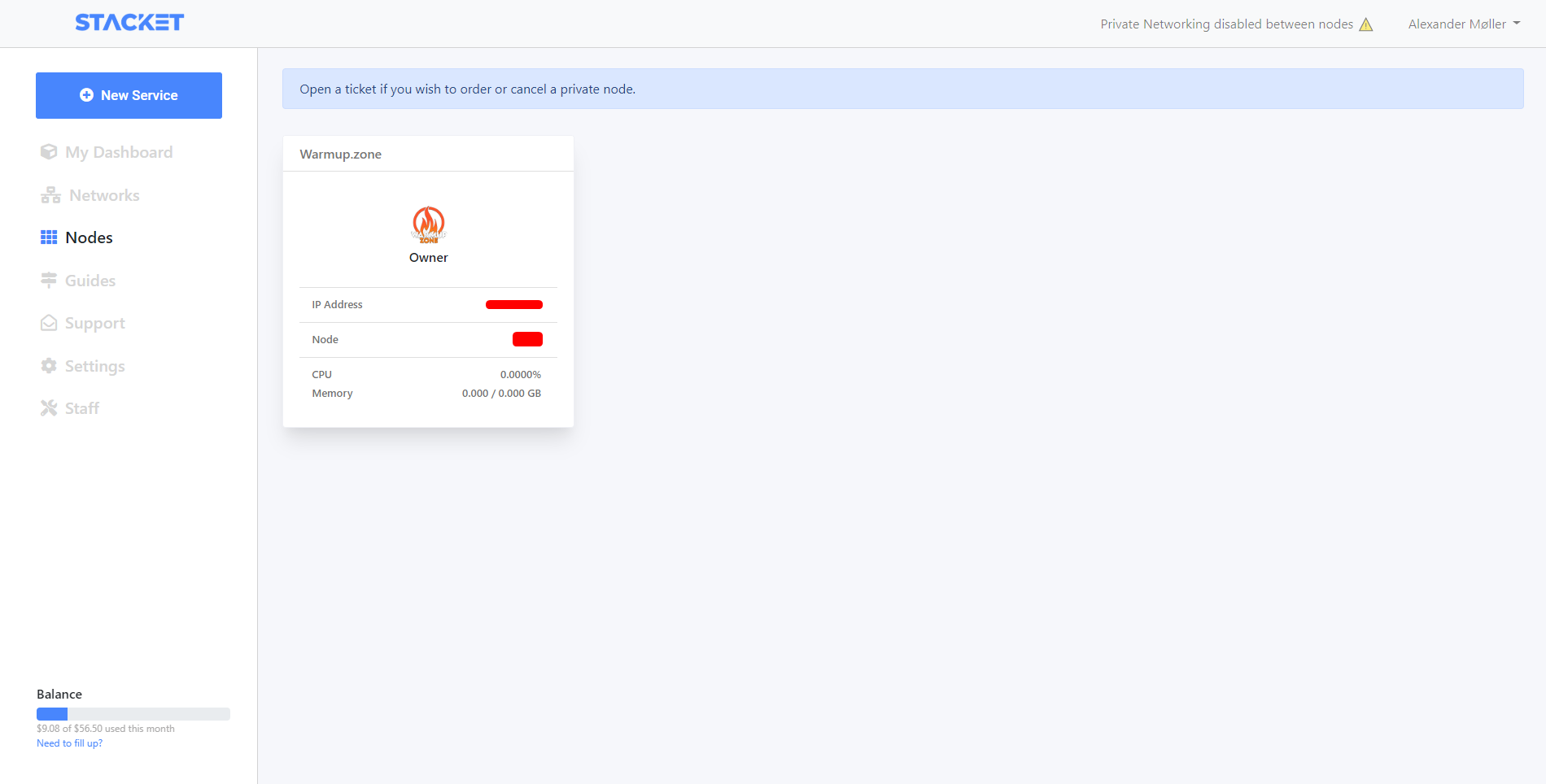This screenshot has width=1546, height=784.
Task: Click the Warmup.zone flame logo
Action: (429, 224)
